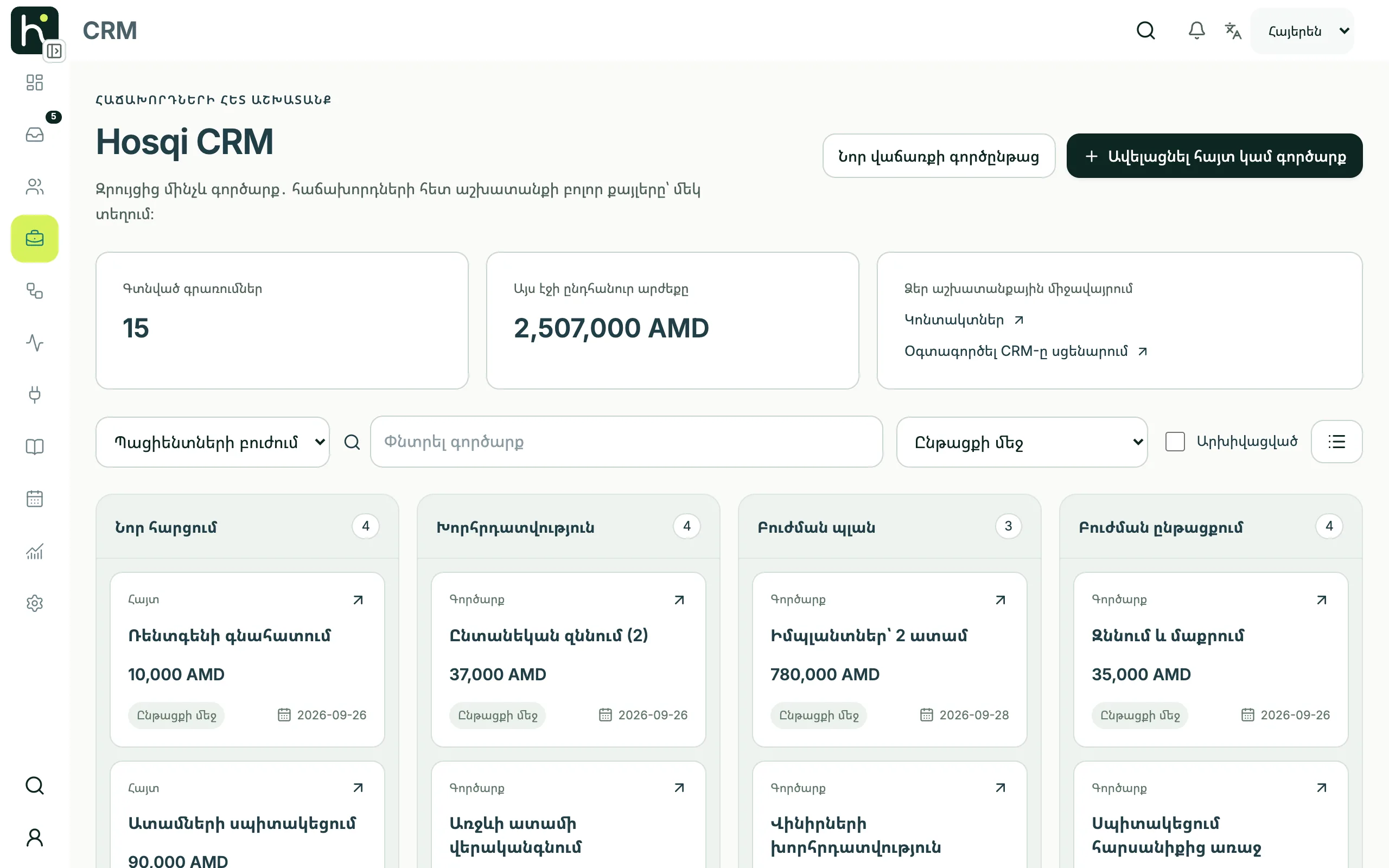Open the dashboard grid icon in sidebar
Viewport: 1389px width, 868px height.
pyautogui.click(x=34, y=82)
